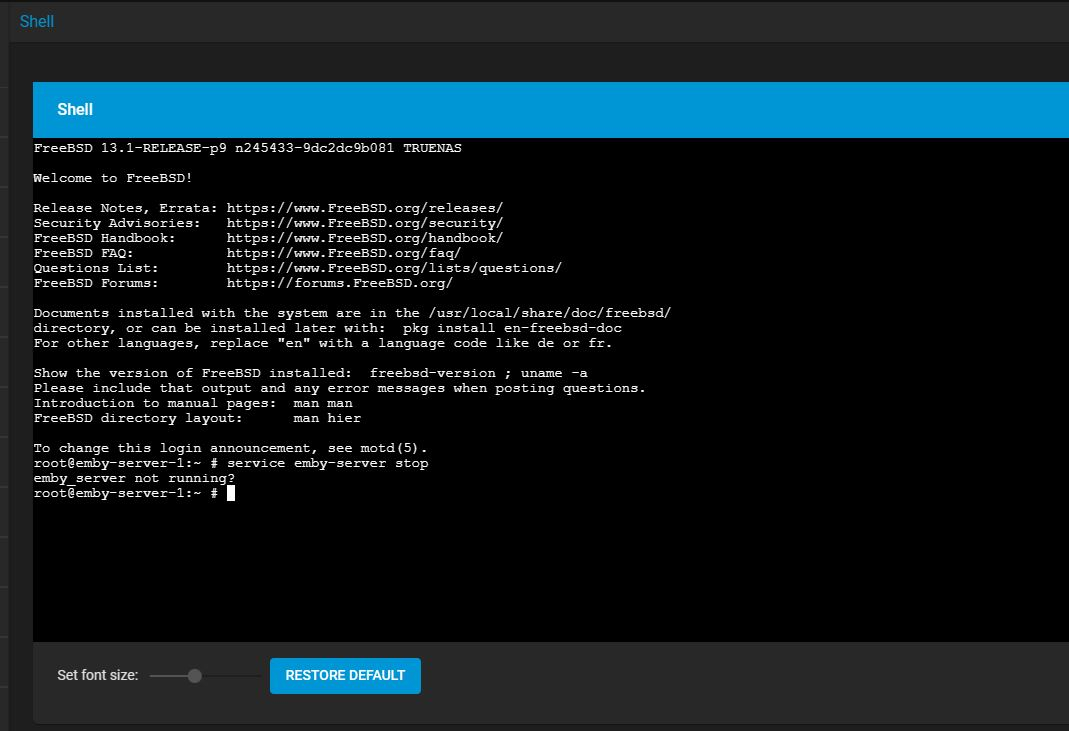Click the FreeBSD FAQ URL
The height and width of the screenshot is (731, 1069).
coord(344,253)
